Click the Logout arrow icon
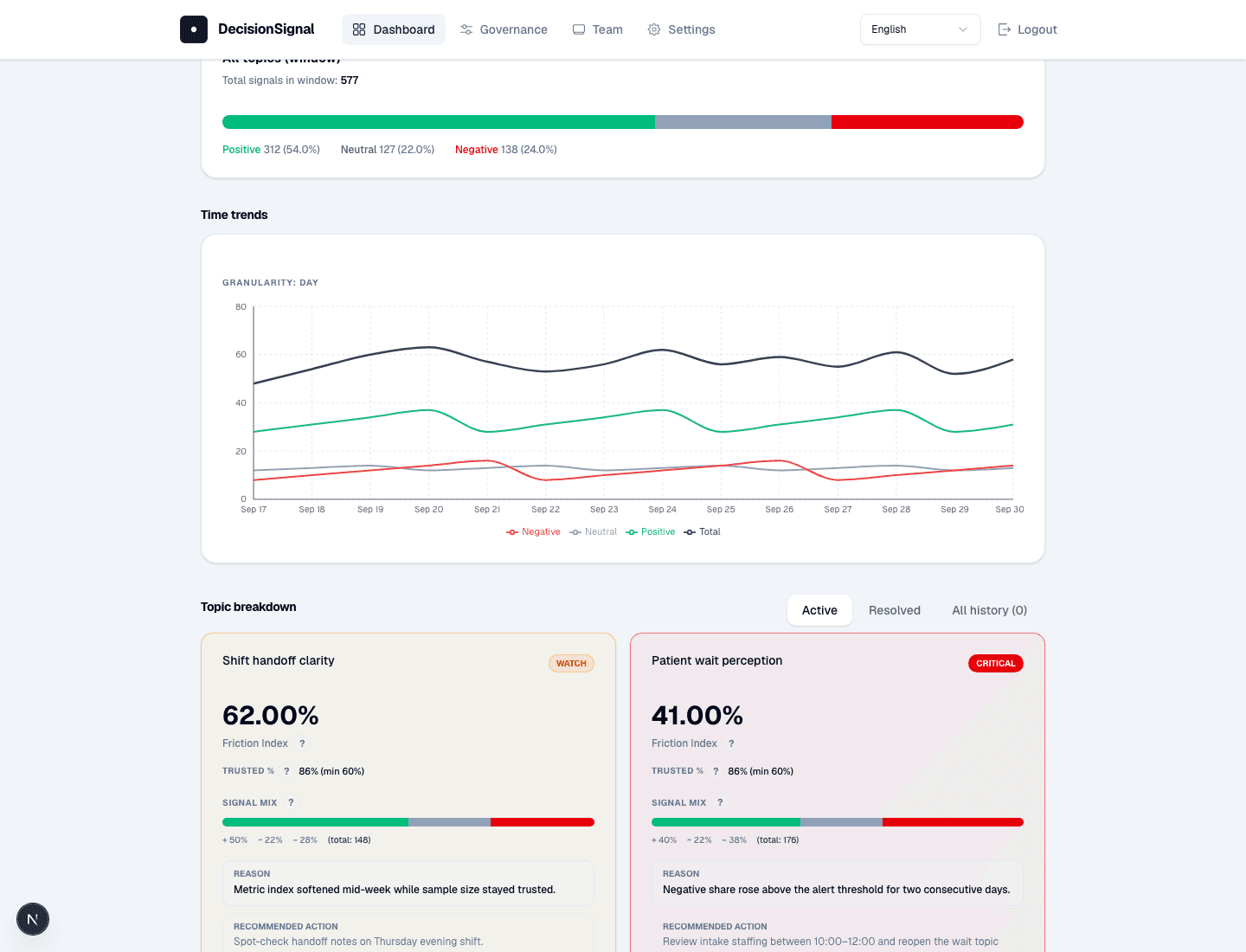Viewport: 1246px width, 952px height. click(x=1005, y=29)
